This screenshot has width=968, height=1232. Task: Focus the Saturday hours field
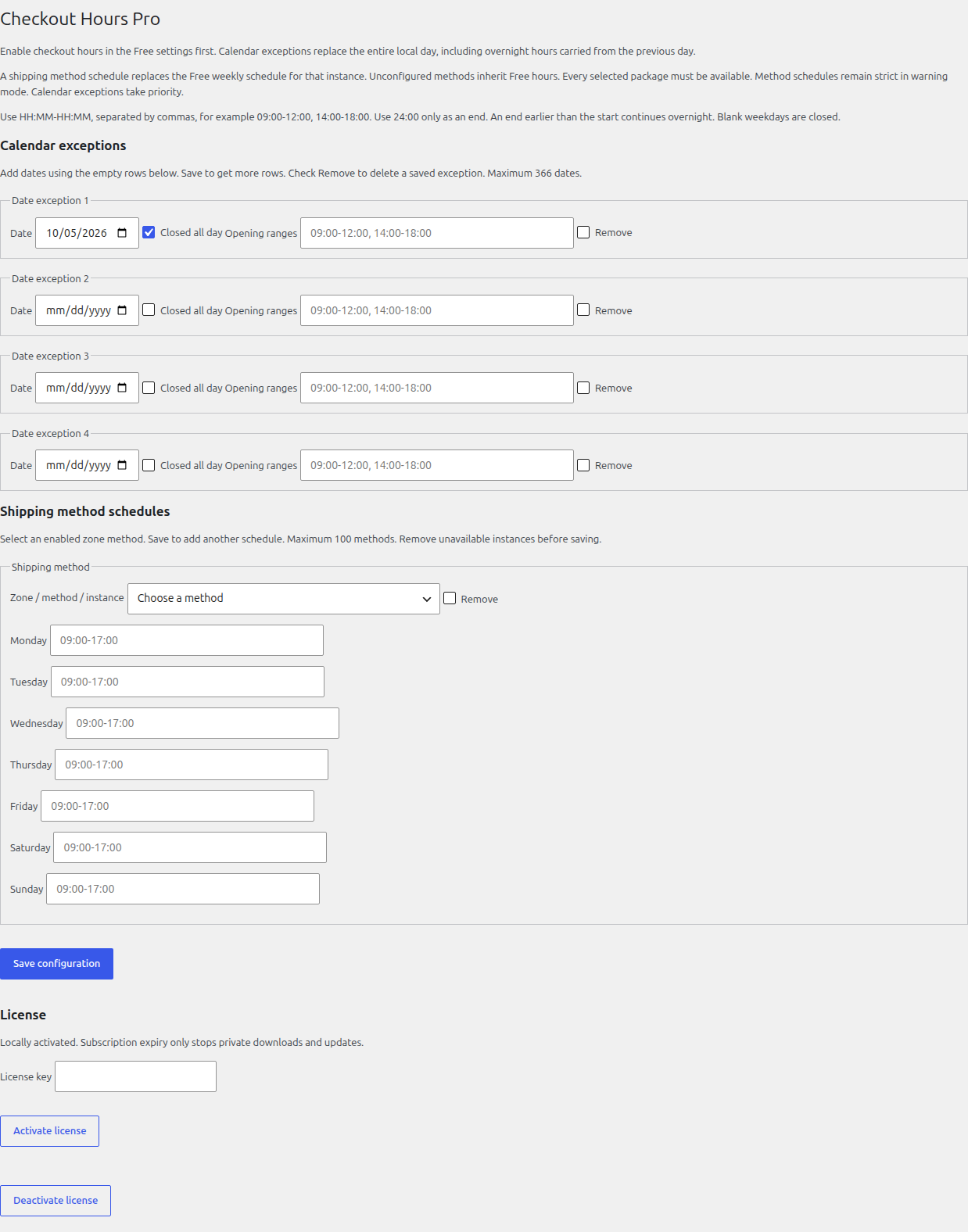190,847
